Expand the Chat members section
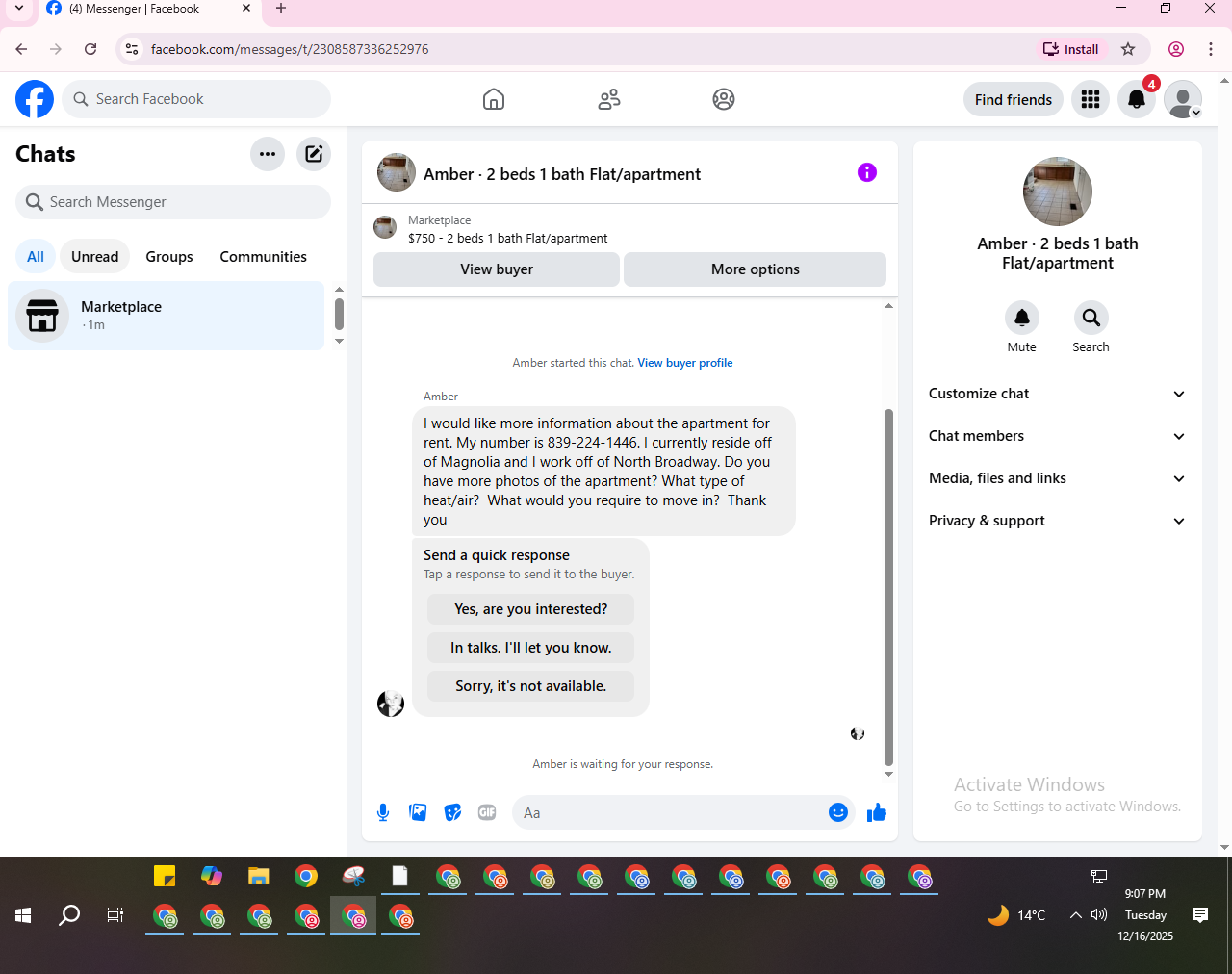 click(x=1058, y=436)
